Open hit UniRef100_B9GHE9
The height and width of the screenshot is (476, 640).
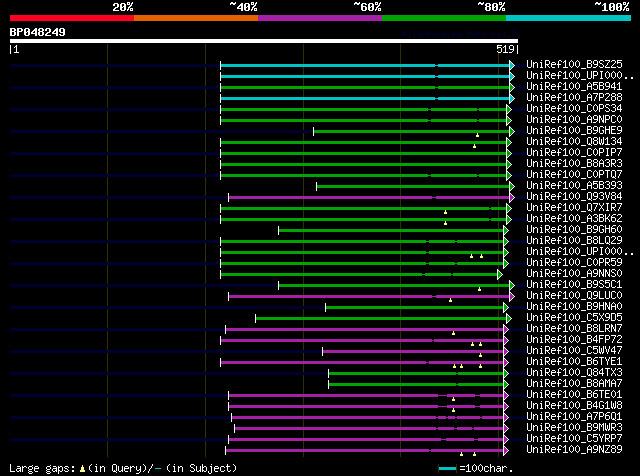[x=574, y=131]
